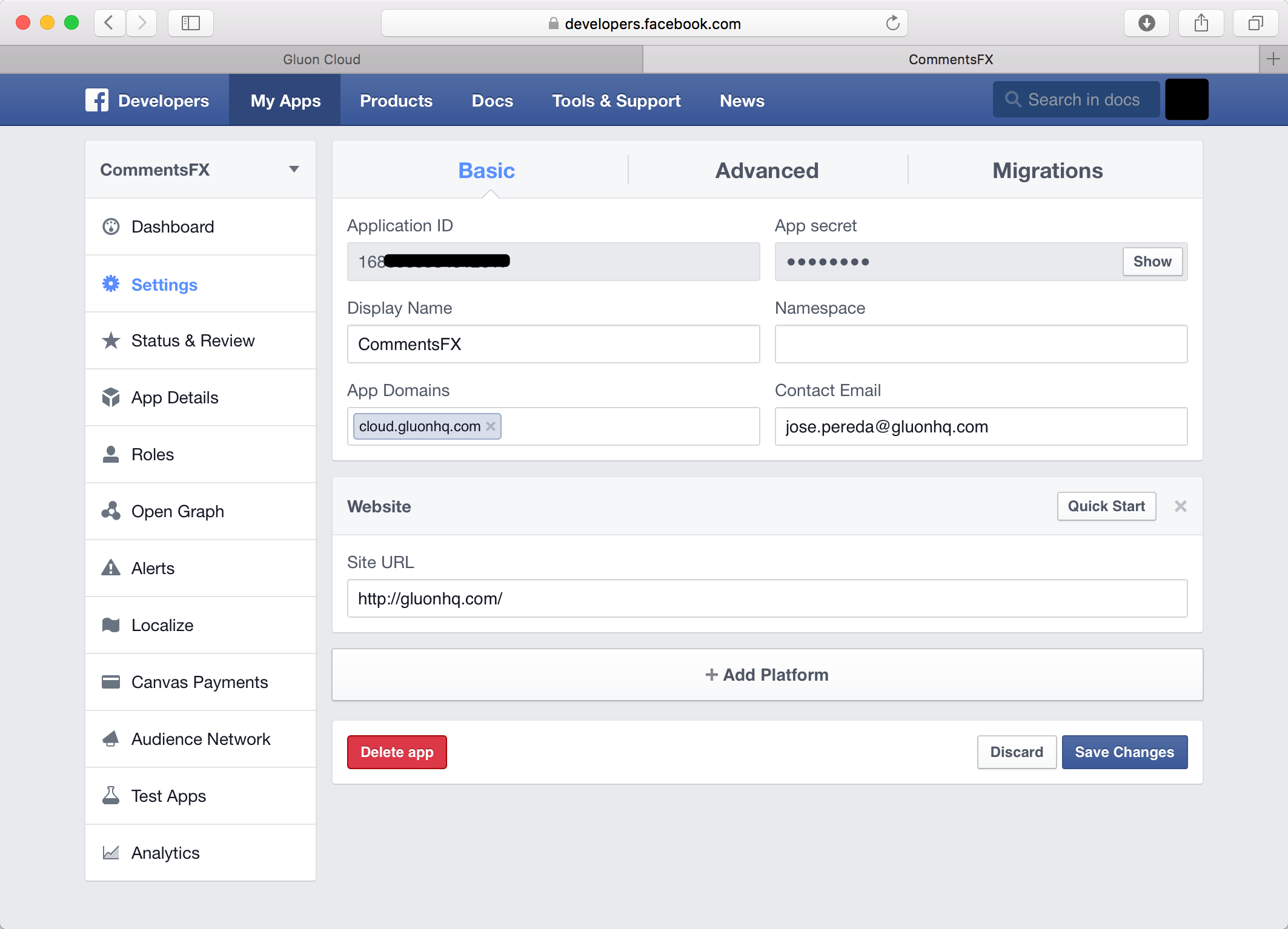Click the blacked-out profile avatar
This screenshot has width=1288, height=929.
1186,99
